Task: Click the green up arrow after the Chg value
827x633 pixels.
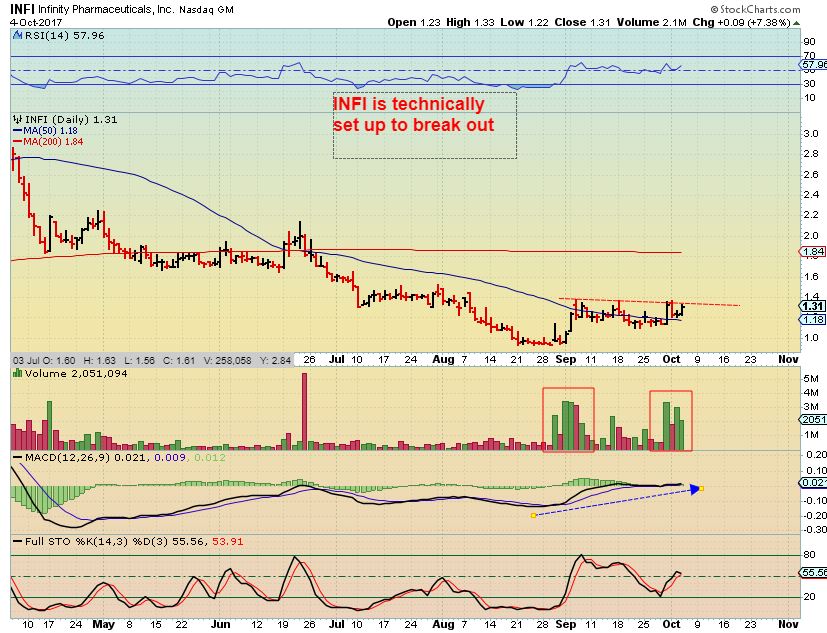Action: 796,23
